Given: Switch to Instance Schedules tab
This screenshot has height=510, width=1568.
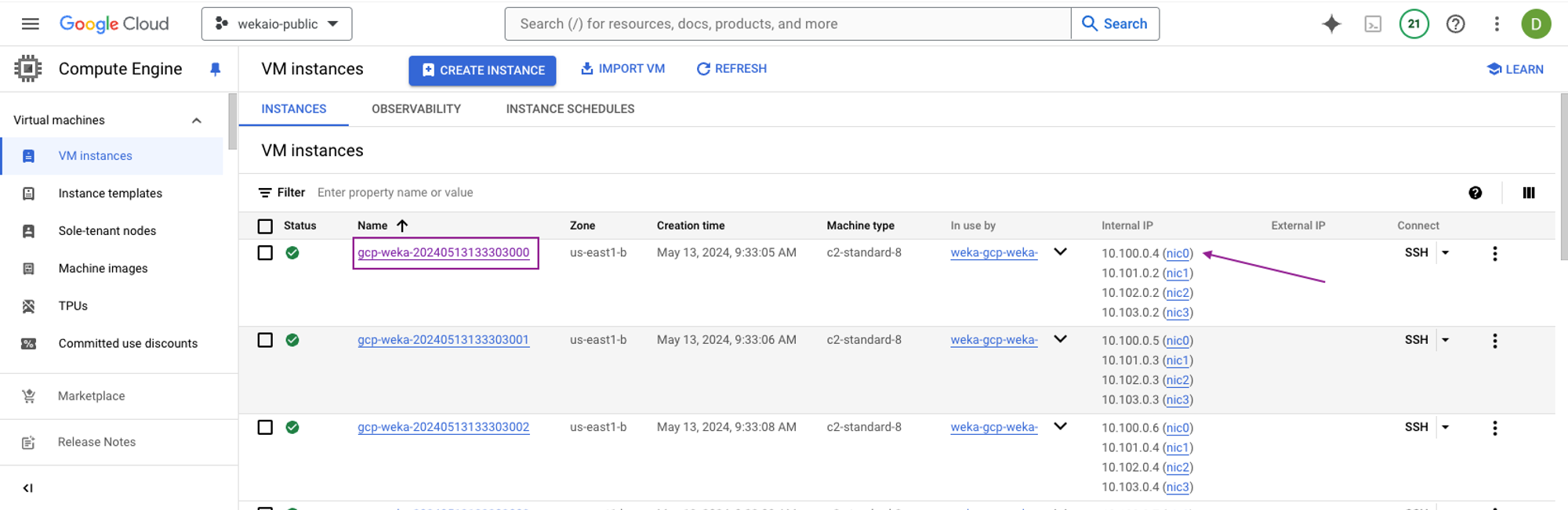Looking at the screenshot, I should [x=570, y=109].
